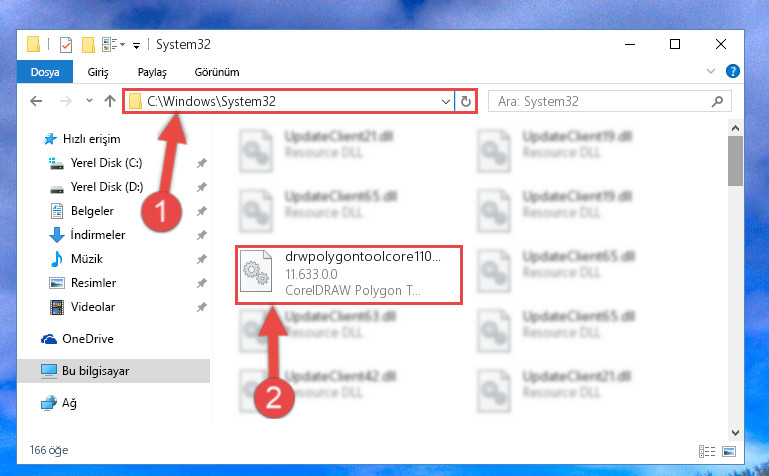The height and width of the screenshot is (476, 769).
Task: Select the drwpolygontoolcore110 DLL file
Action: point(349,275)
